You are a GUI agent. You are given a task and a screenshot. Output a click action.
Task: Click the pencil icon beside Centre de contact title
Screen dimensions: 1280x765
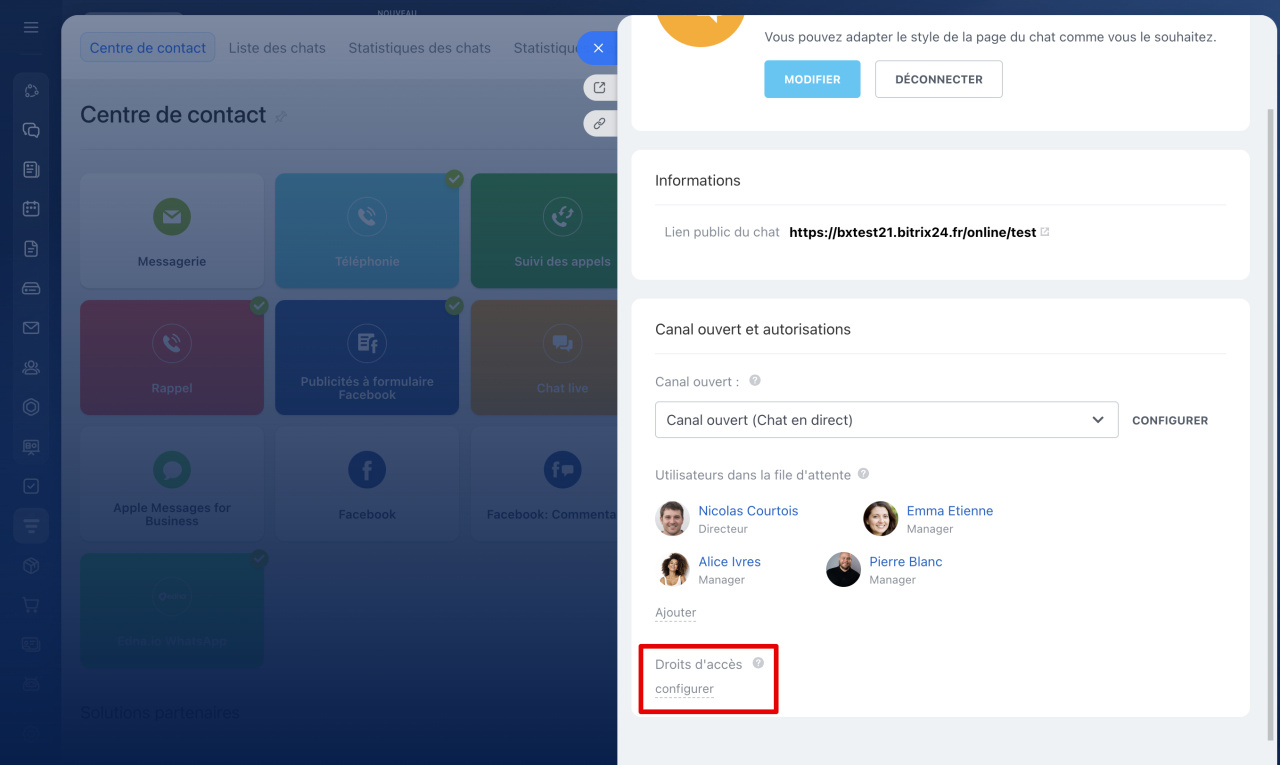pyautogui.click(x=281, y=117)
